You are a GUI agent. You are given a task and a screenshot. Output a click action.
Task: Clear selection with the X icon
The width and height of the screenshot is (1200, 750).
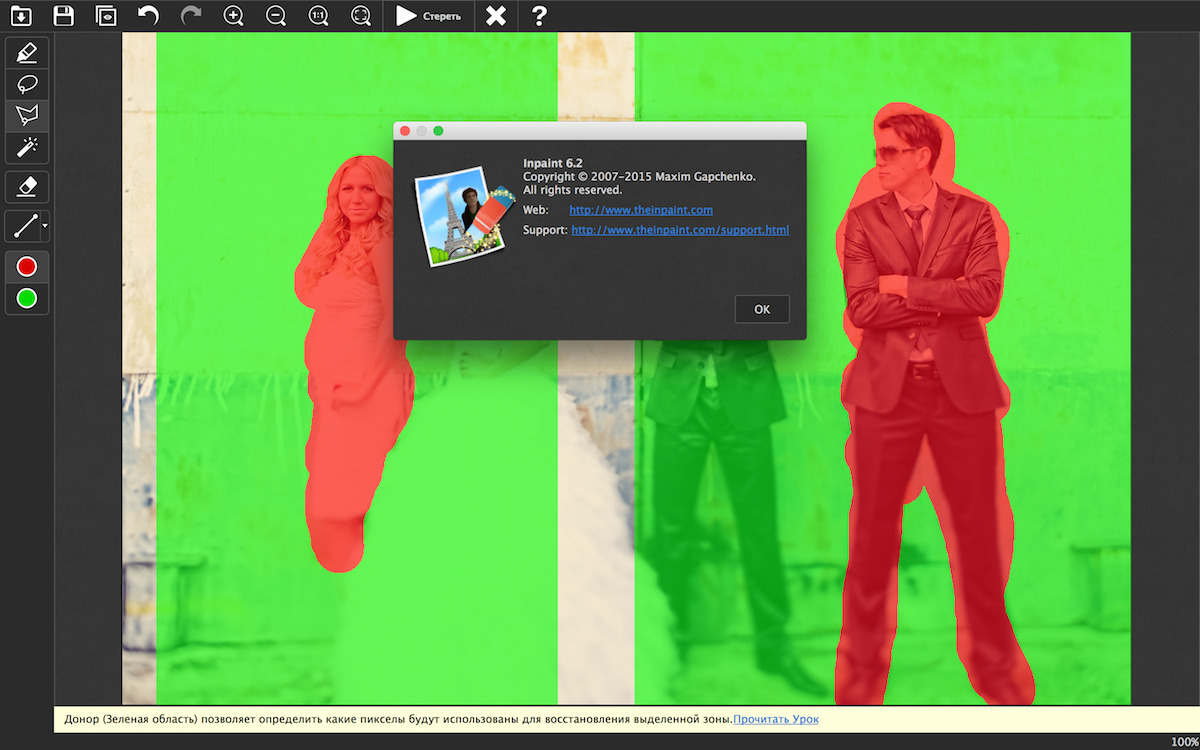tap(495, 15)
